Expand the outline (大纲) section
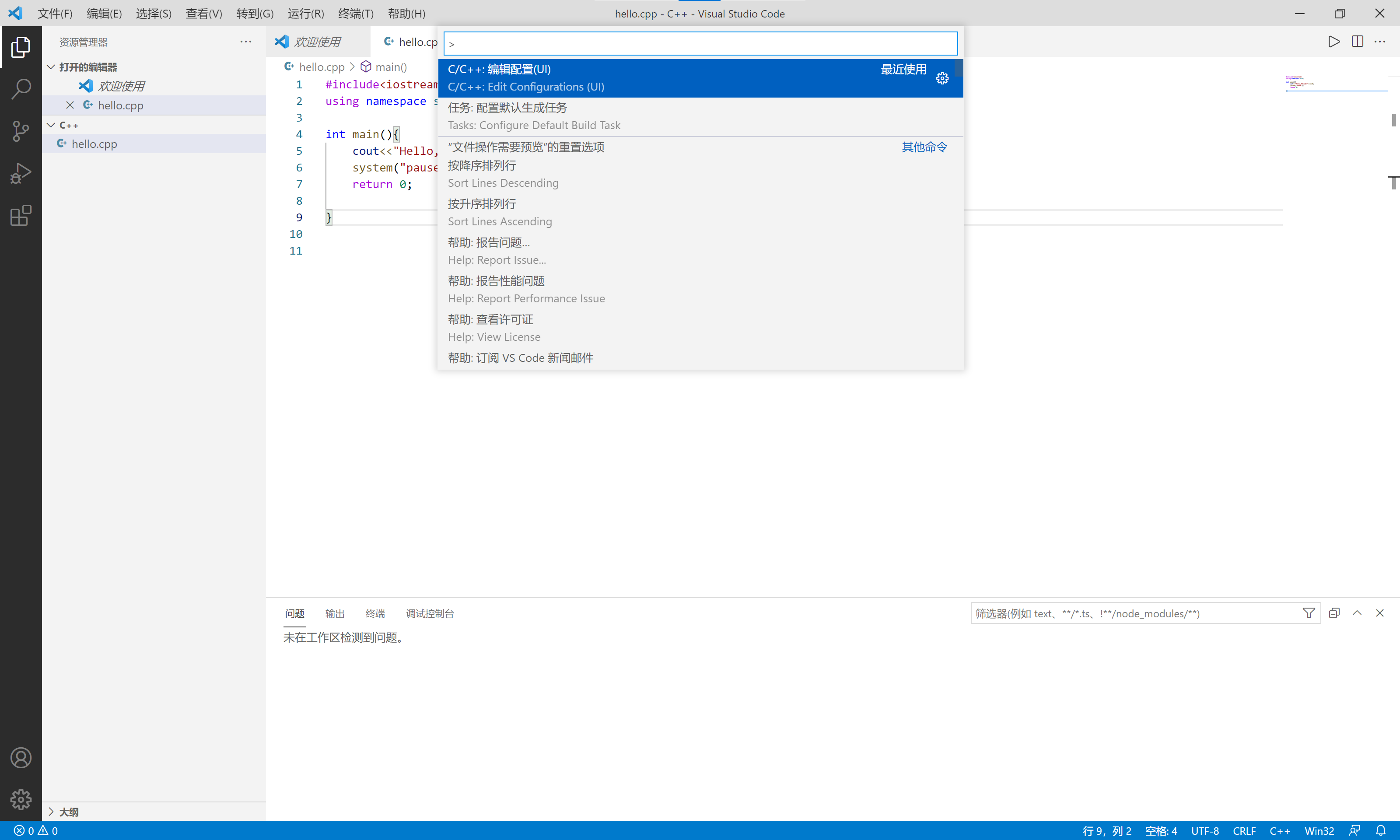Screen dimensions: 1400x840 click(x=51, y=812)
